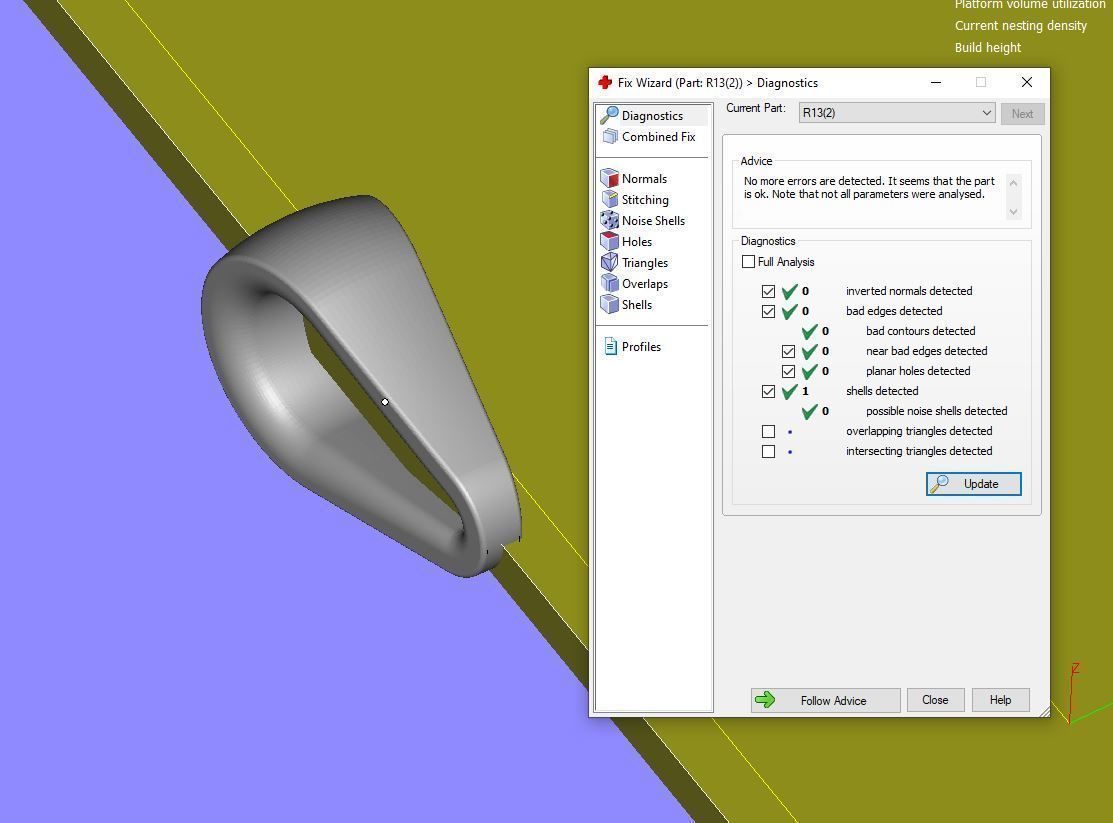The image size is (1113, 823).
Task: Click the green arrow on Follow Advice
Action: click(x=765, y=700)
